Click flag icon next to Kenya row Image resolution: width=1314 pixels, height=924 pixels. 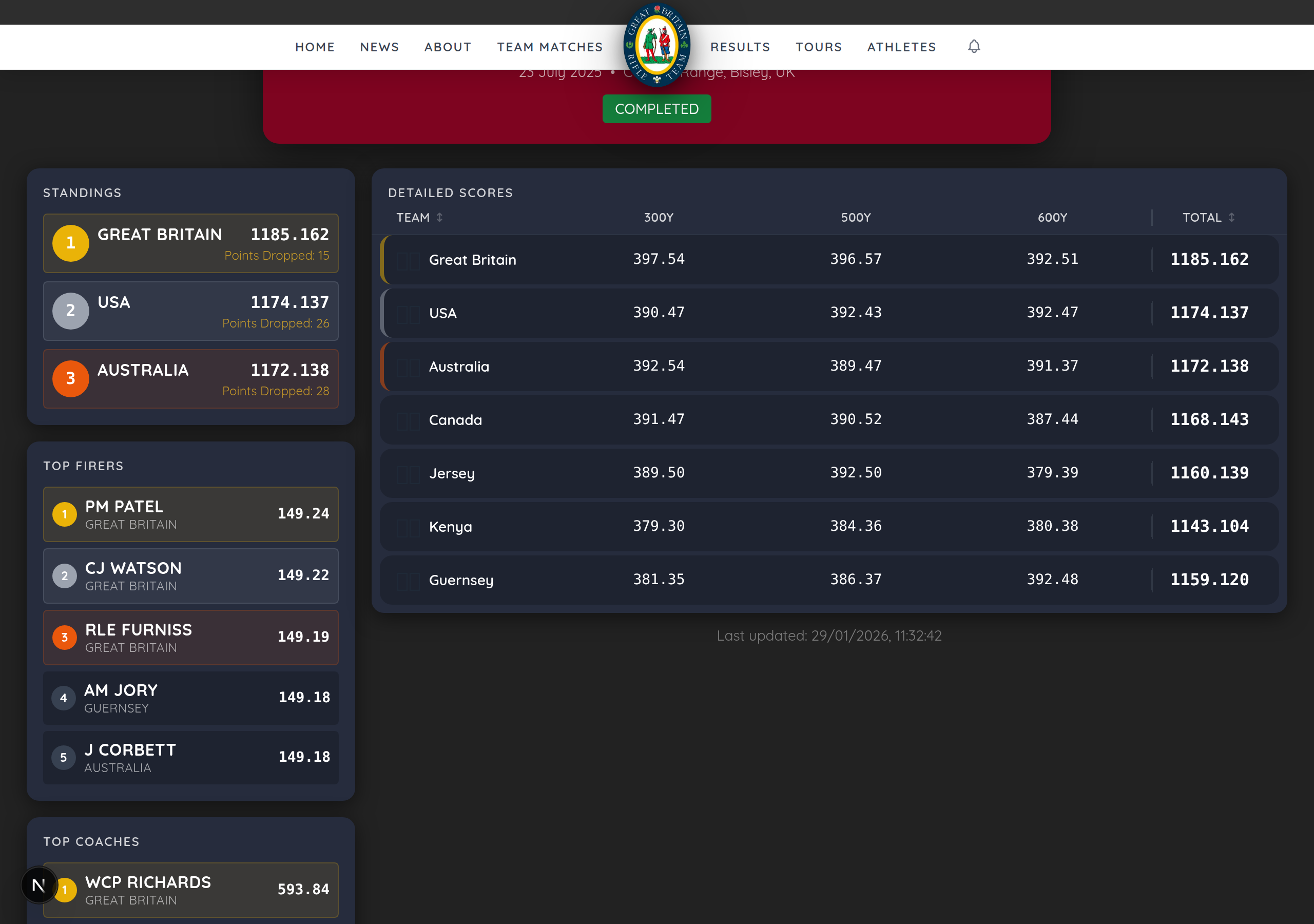(x=409, y=527)
